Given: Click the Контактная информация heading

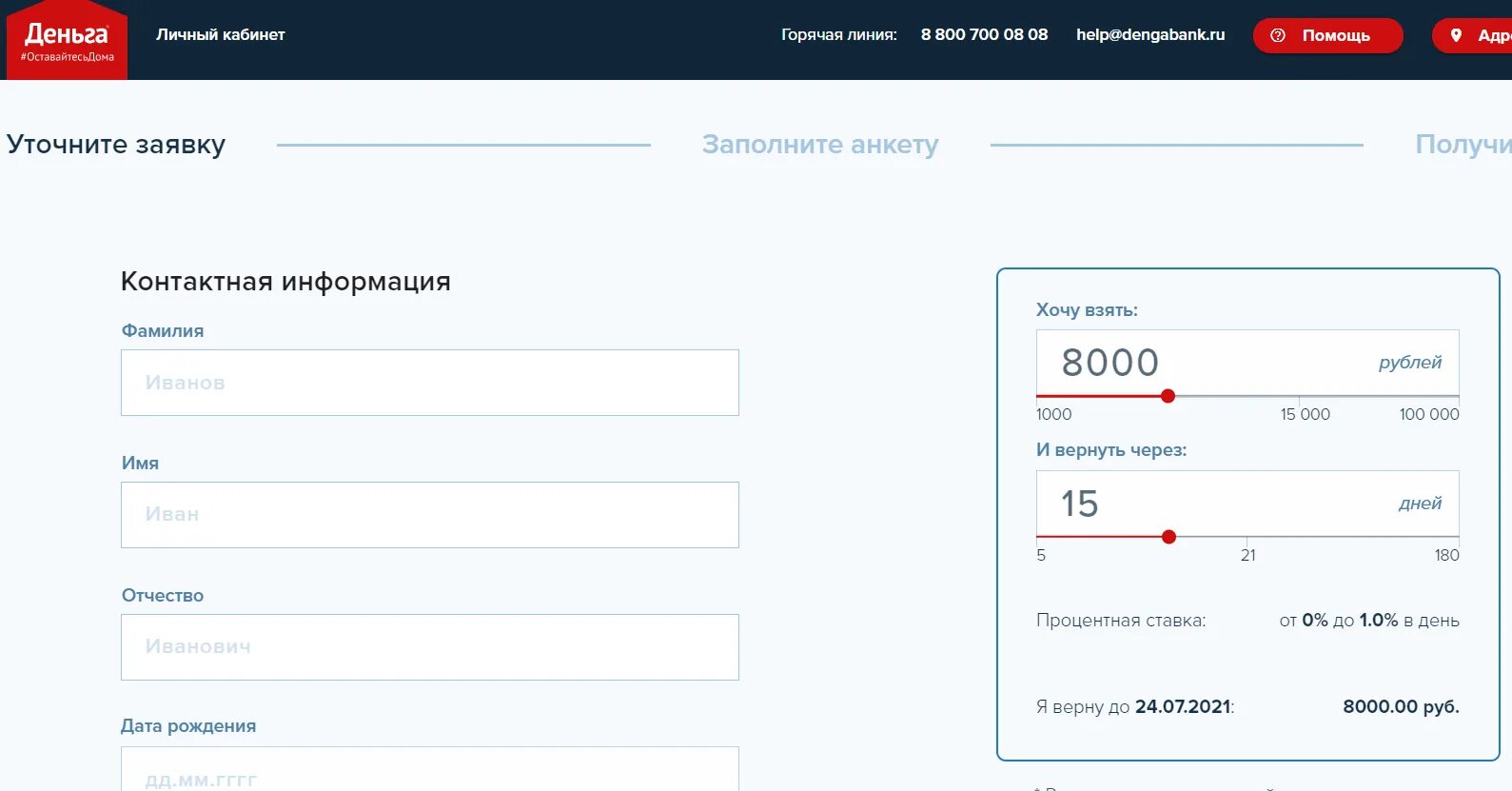Looking at the screenshot, I should tap(285, 282).
